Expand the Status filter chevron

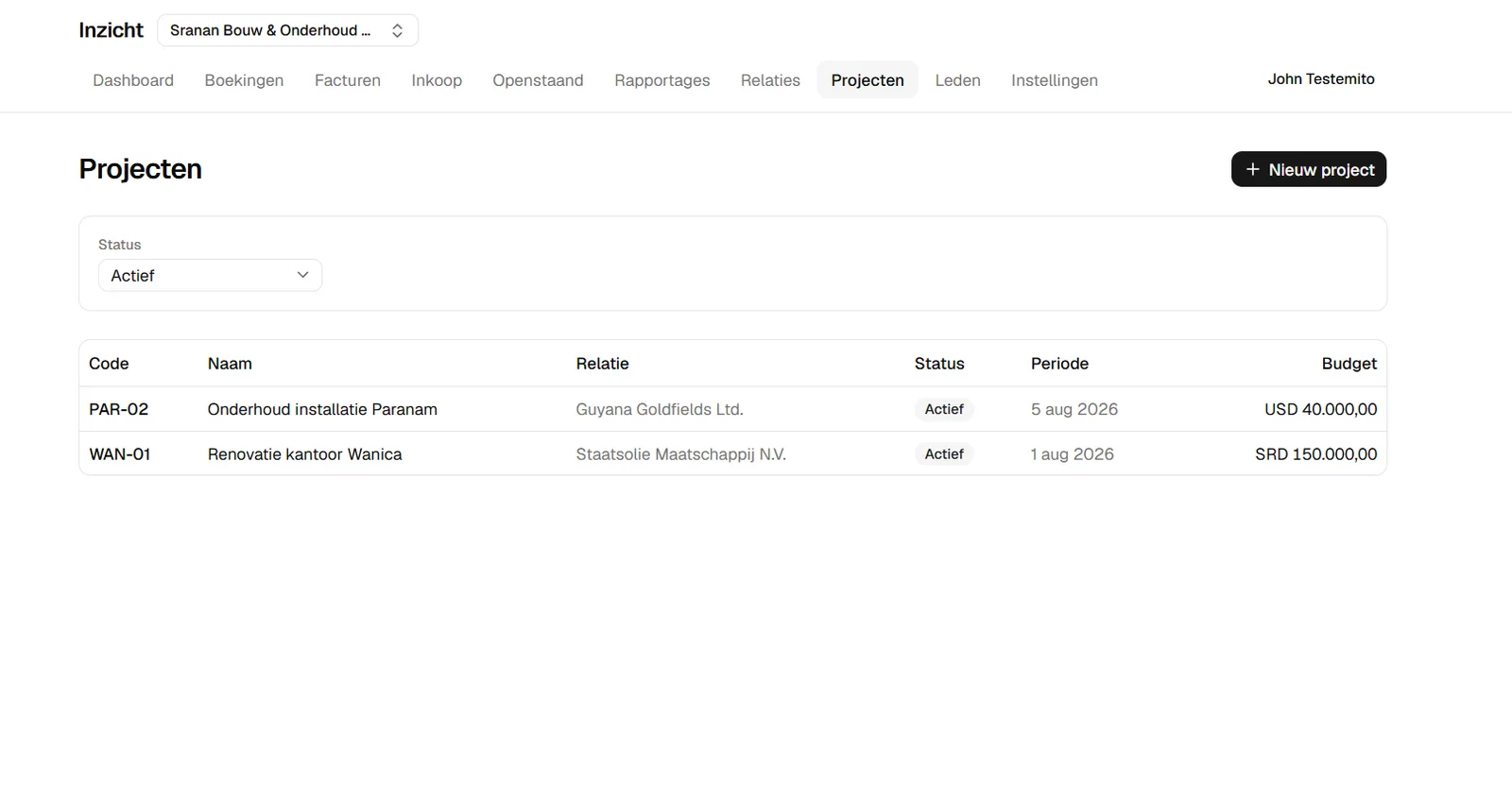(302, 275)
